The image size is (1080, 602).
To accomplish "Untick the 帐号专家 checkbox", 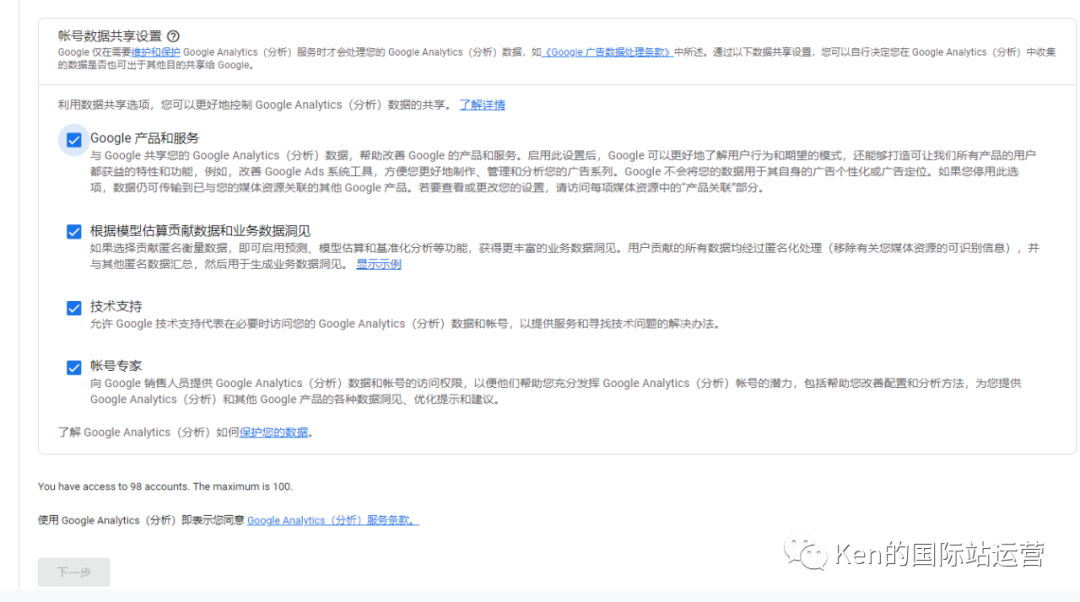I will pyautogui.click(x=74, y=367).
